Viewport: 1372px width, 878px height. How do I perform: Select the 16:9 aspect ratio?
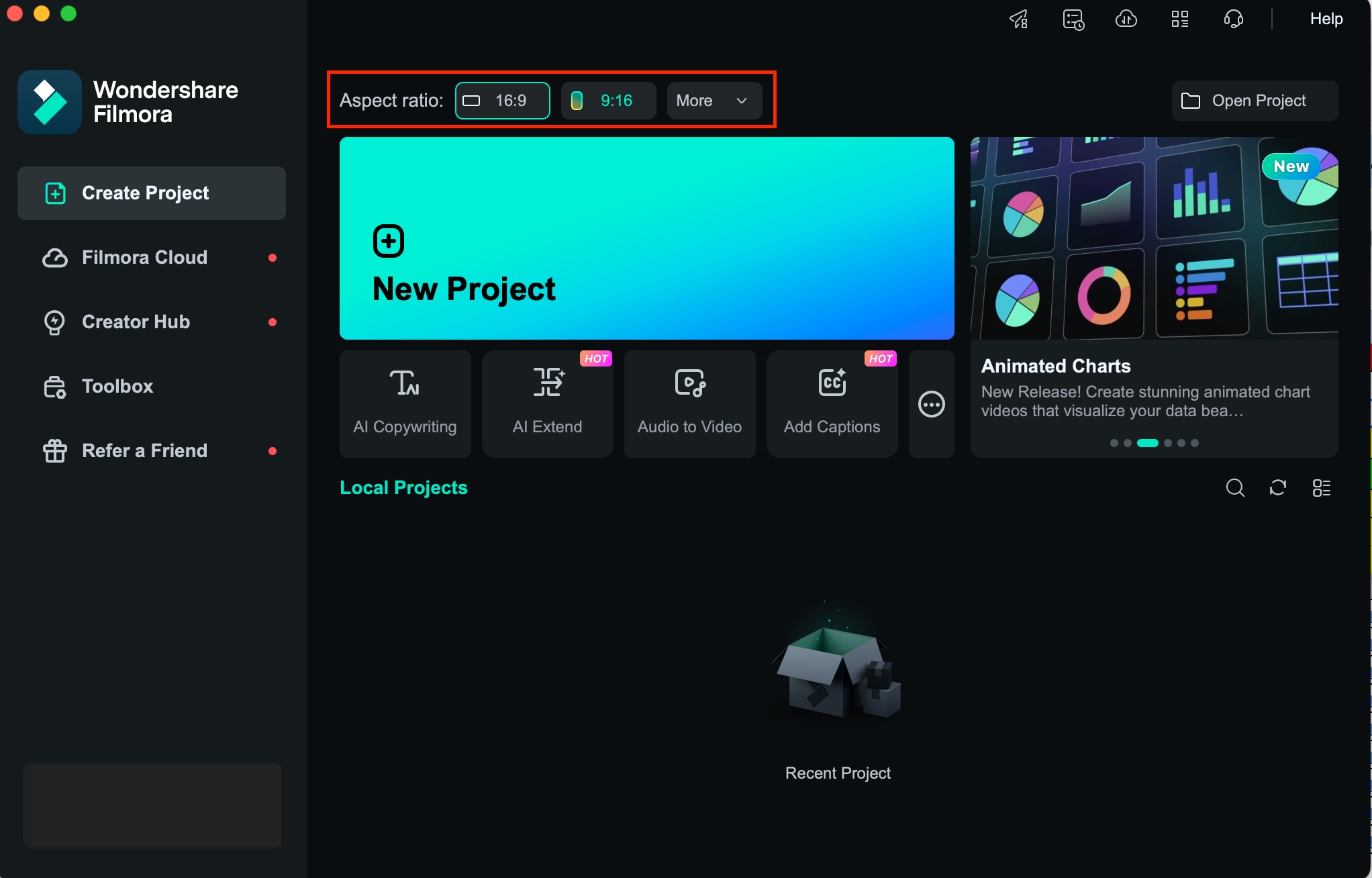click(x=501, y=100)
